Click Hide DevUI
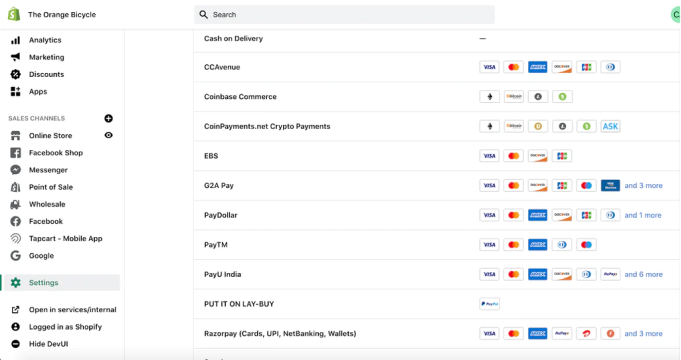The image size is (681, 360). 49,344
